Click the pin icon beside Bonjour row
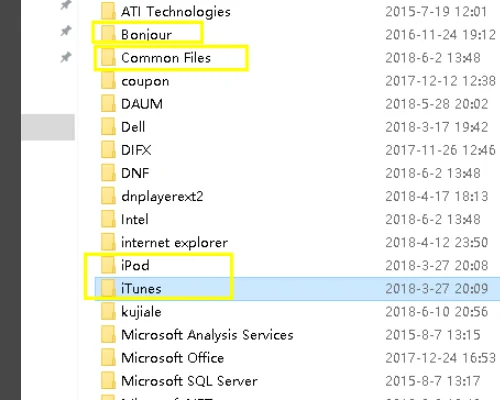 coord(66,31)
